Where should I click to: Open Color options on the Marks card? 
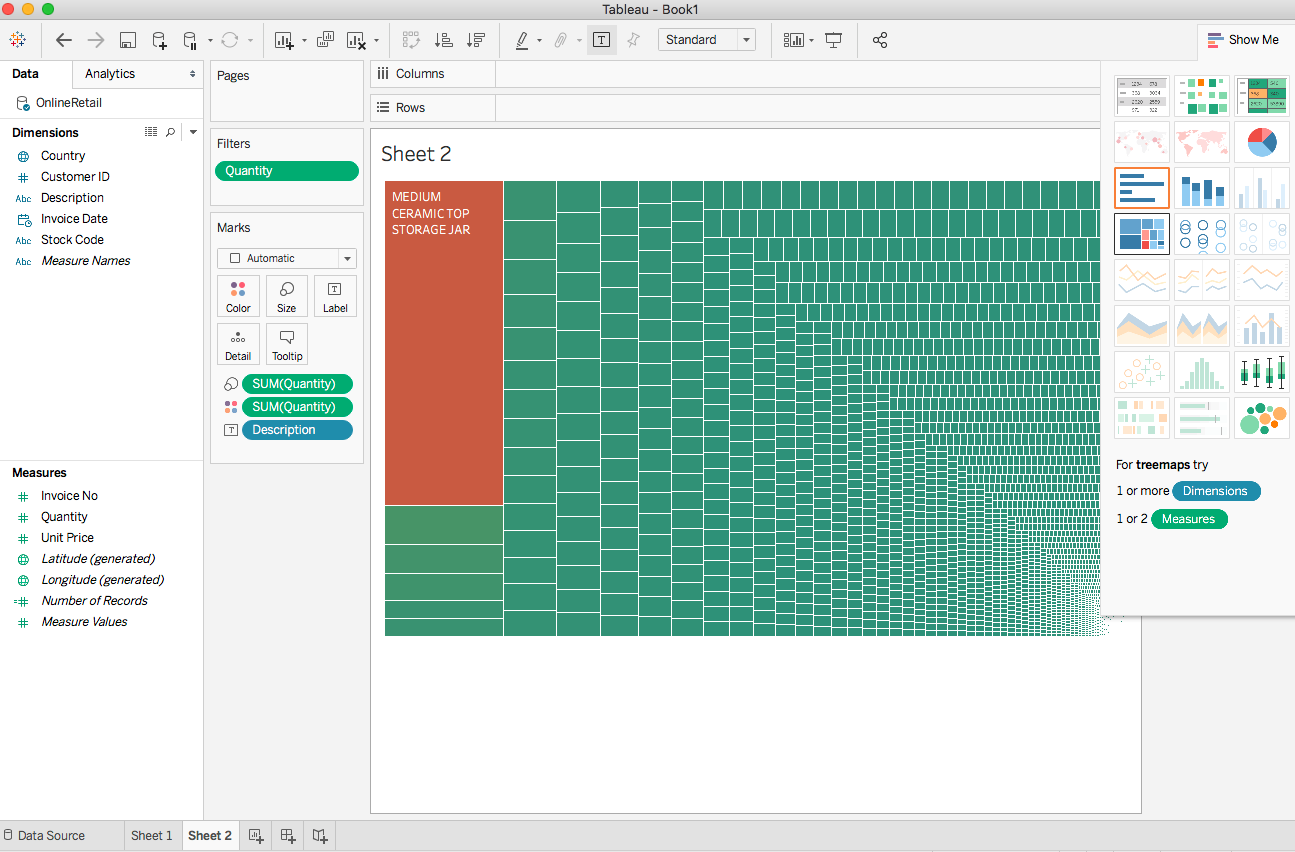(238, 295)
